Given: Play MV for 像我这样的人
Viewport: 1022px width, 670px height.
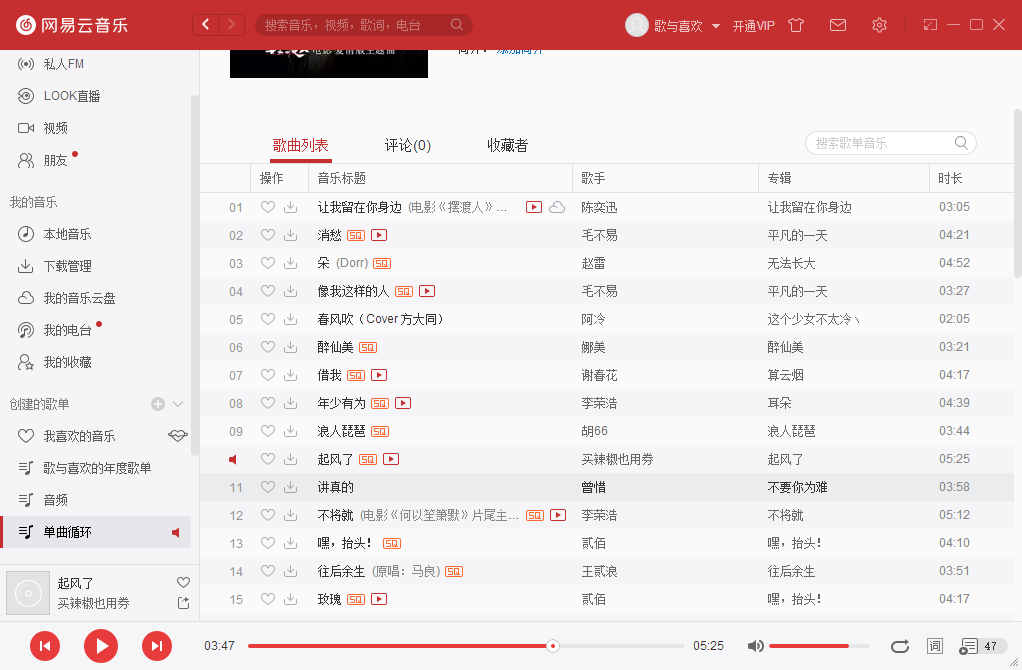Looking at the screenshot, I should (427, 291).
